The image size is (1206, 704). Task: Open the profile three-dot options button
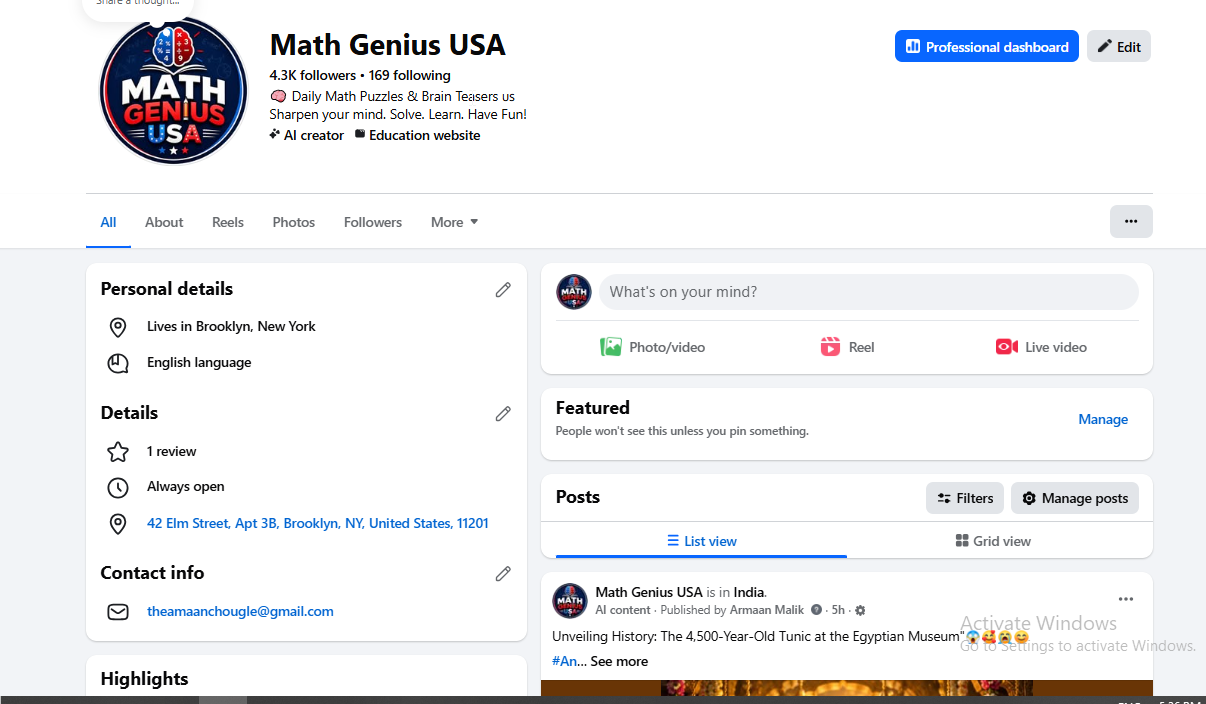pos(1131,221)
